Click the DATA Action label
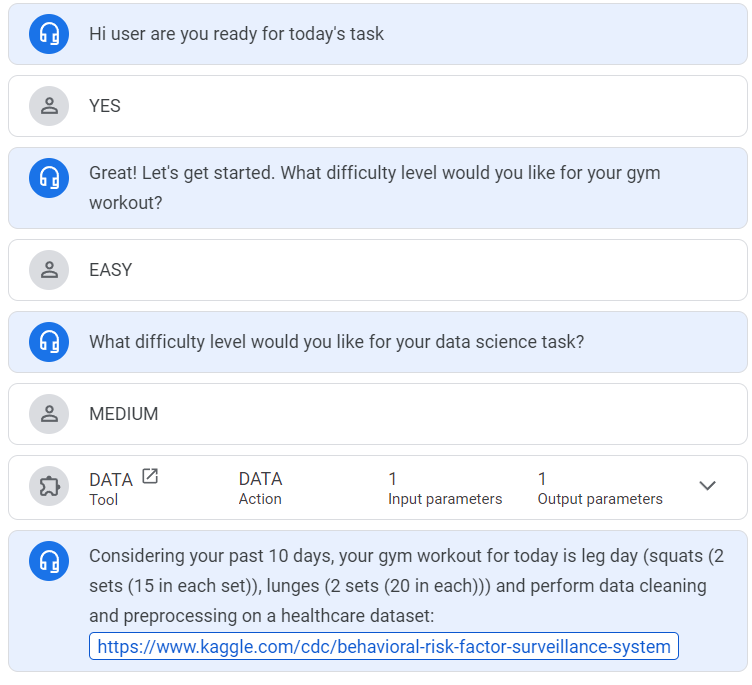The width and height of the screenshot is (752, 685). [x=260, y=480]
